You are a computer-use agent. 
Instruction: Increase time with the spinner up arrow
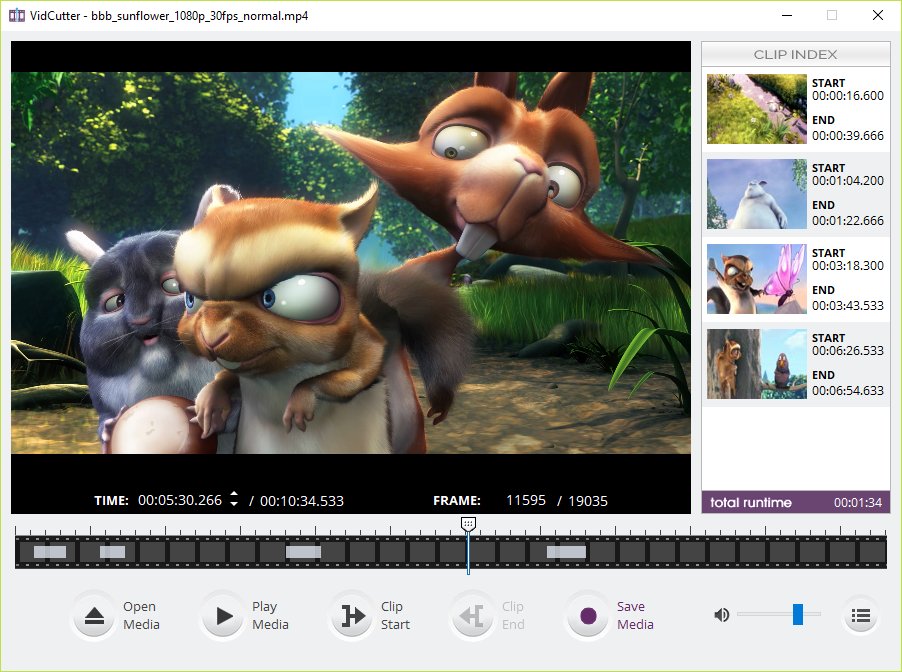(234, 494)
